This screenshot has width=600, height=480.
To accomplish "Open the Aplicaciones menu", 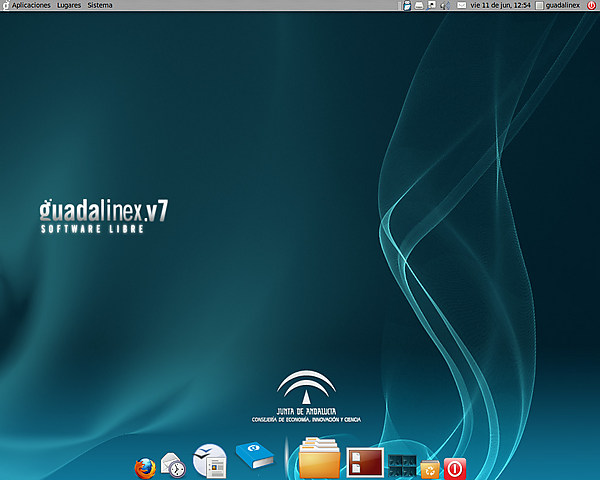I will (x=31, y=5).
